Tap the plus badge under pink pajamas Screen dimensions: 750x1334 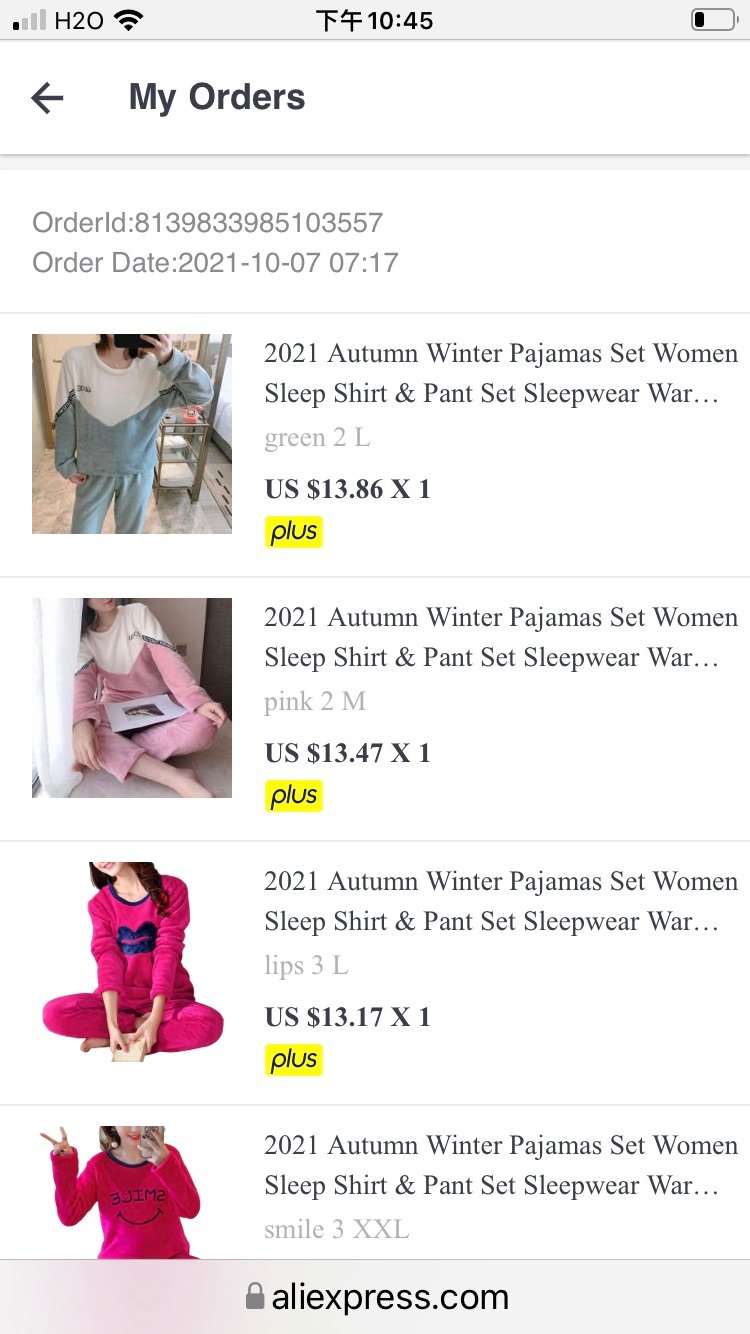[x=294, y=796]
